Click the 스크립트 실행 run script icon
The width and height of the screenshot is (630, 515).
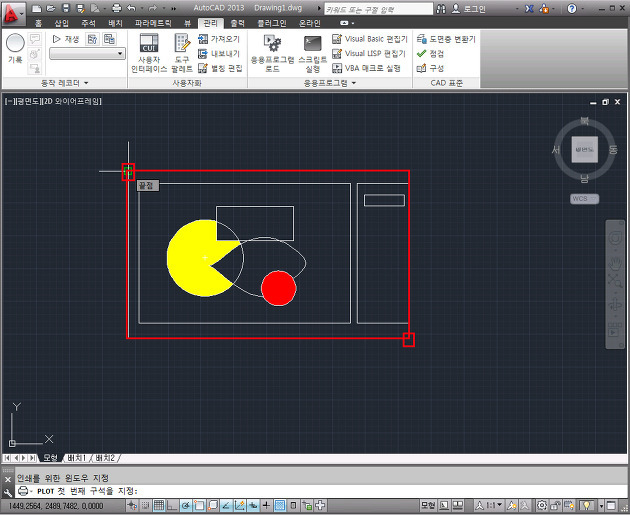[313, 53]
